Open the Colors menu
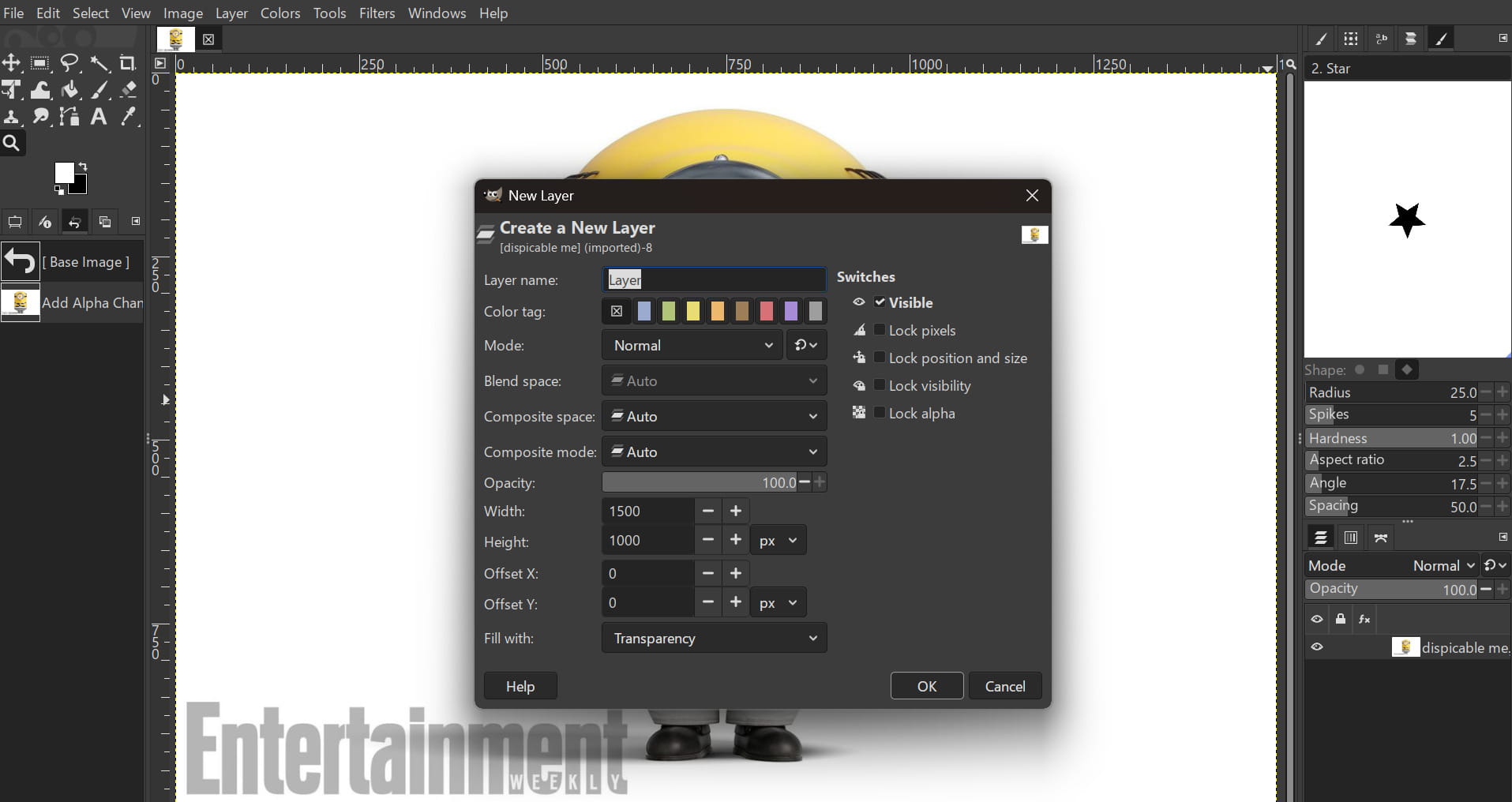Screen dimensions: 1512x802 pos(280,13)
